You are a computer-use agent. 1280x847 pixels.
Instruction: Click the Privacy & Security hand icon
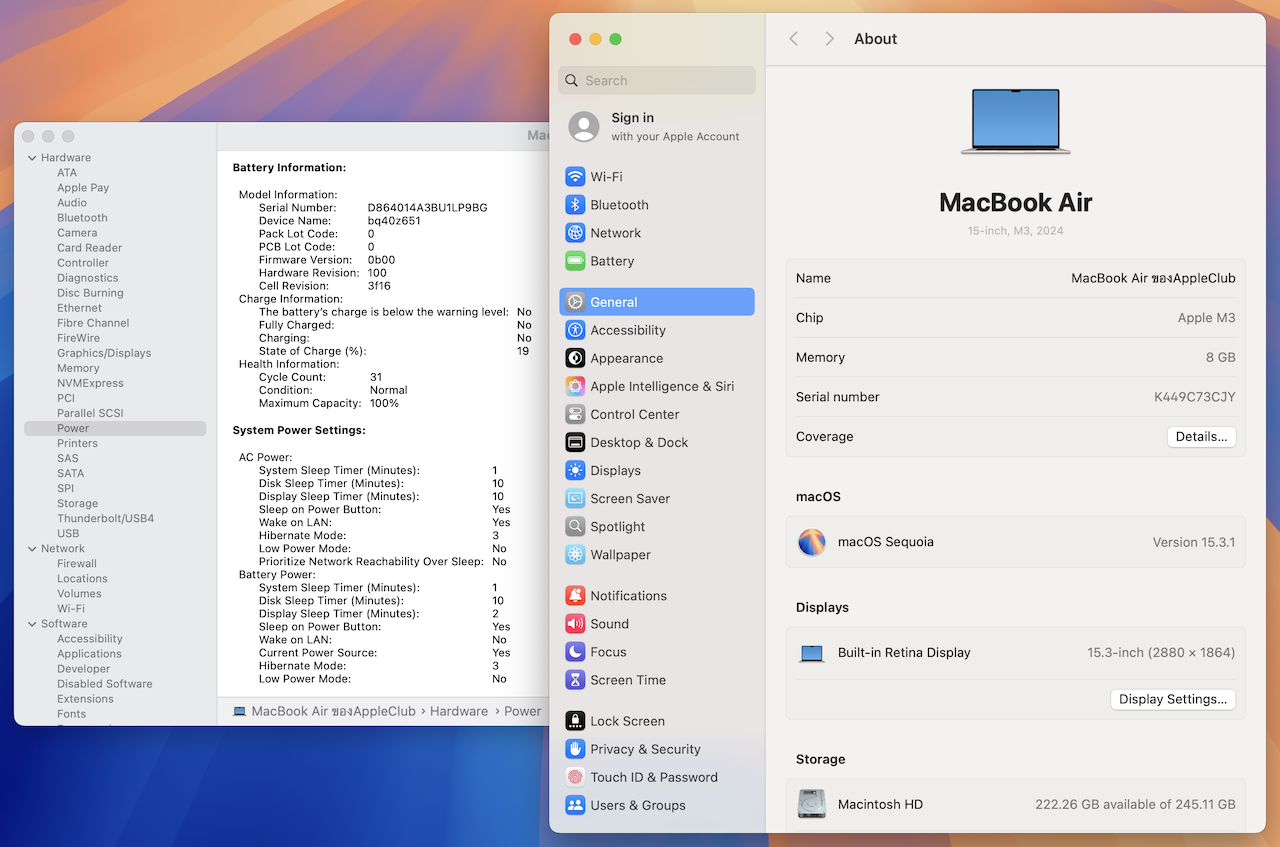click(575, 748)
